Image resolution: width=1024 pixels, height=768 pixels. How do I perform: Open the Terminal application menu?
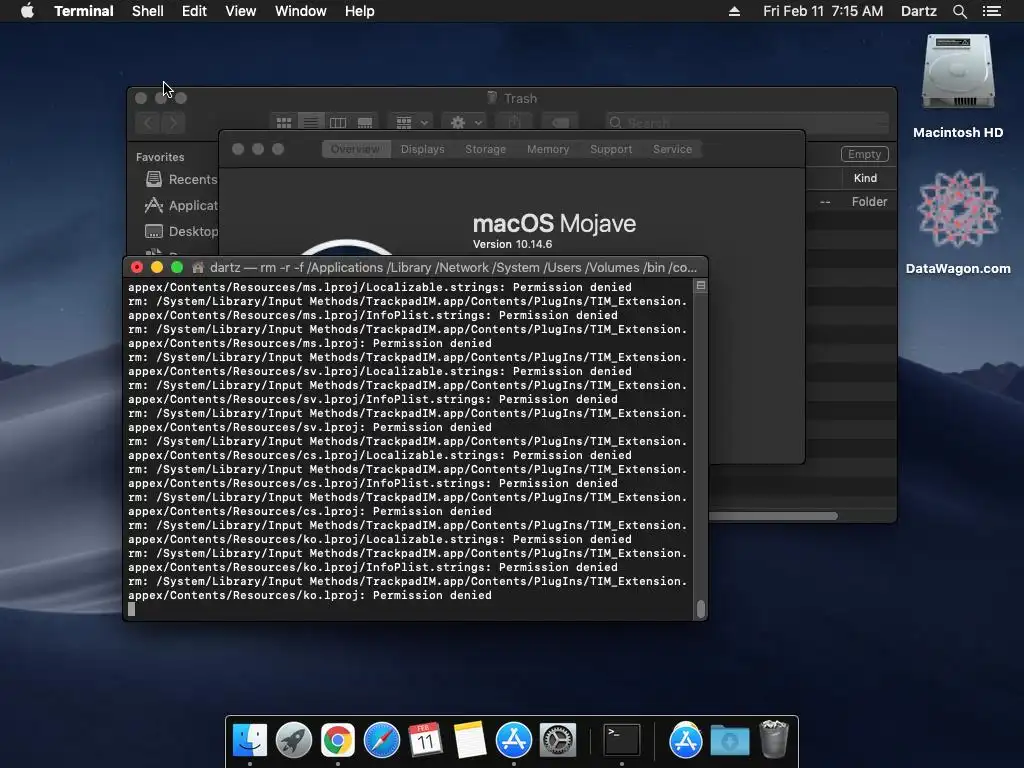[84, 11]
